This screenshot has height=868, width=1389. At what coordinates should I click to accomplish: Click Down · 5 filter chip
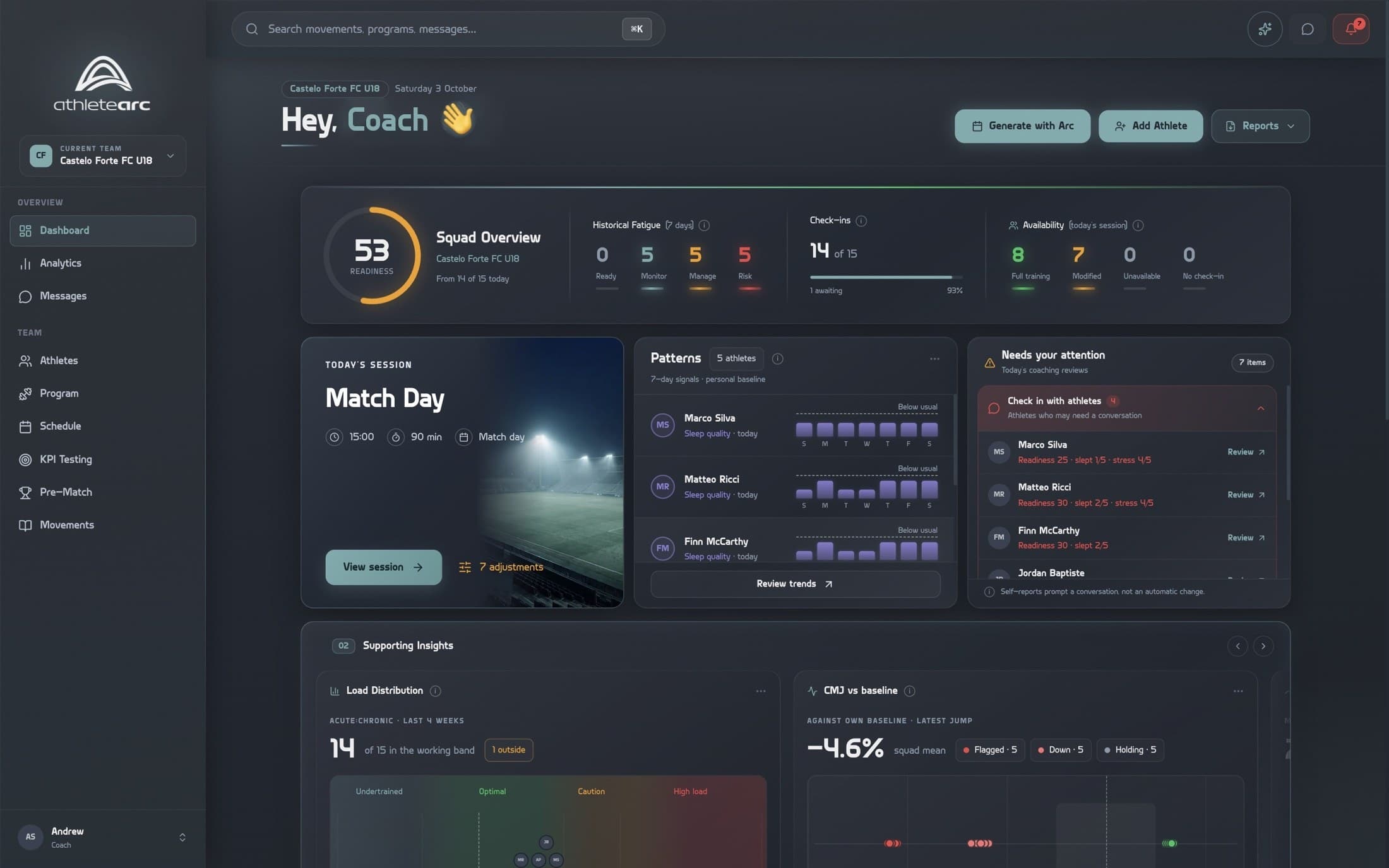[x=1061, y=750]
